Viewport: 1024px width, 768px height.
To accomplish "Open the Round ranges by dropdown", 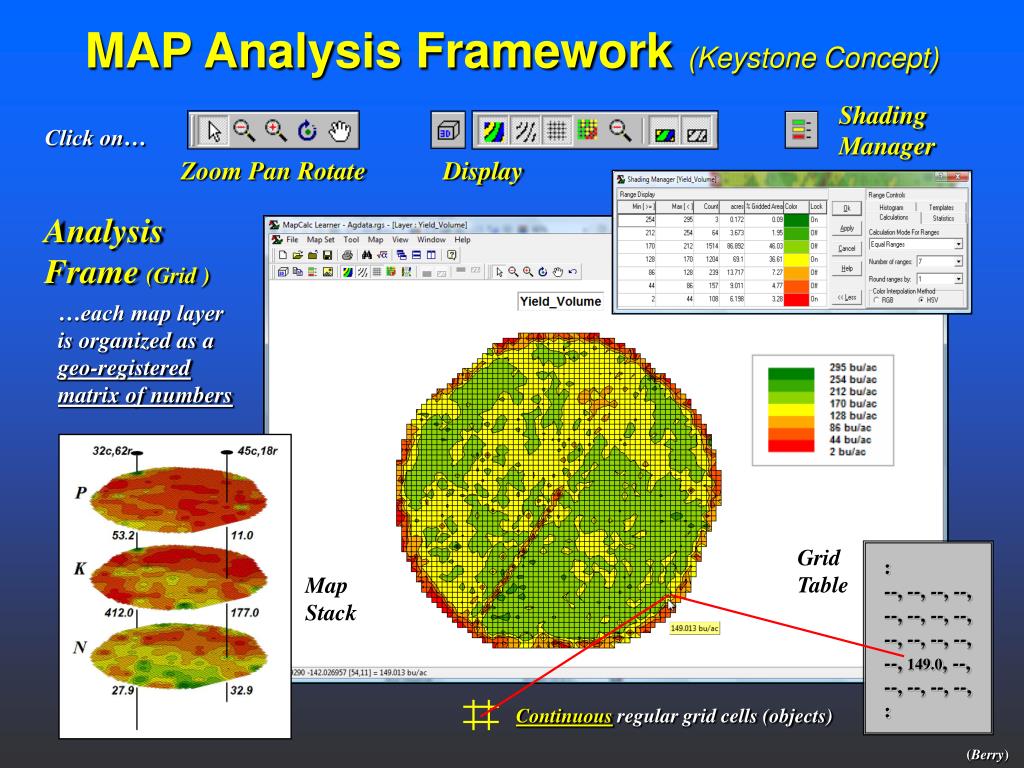I will (959, 279).
